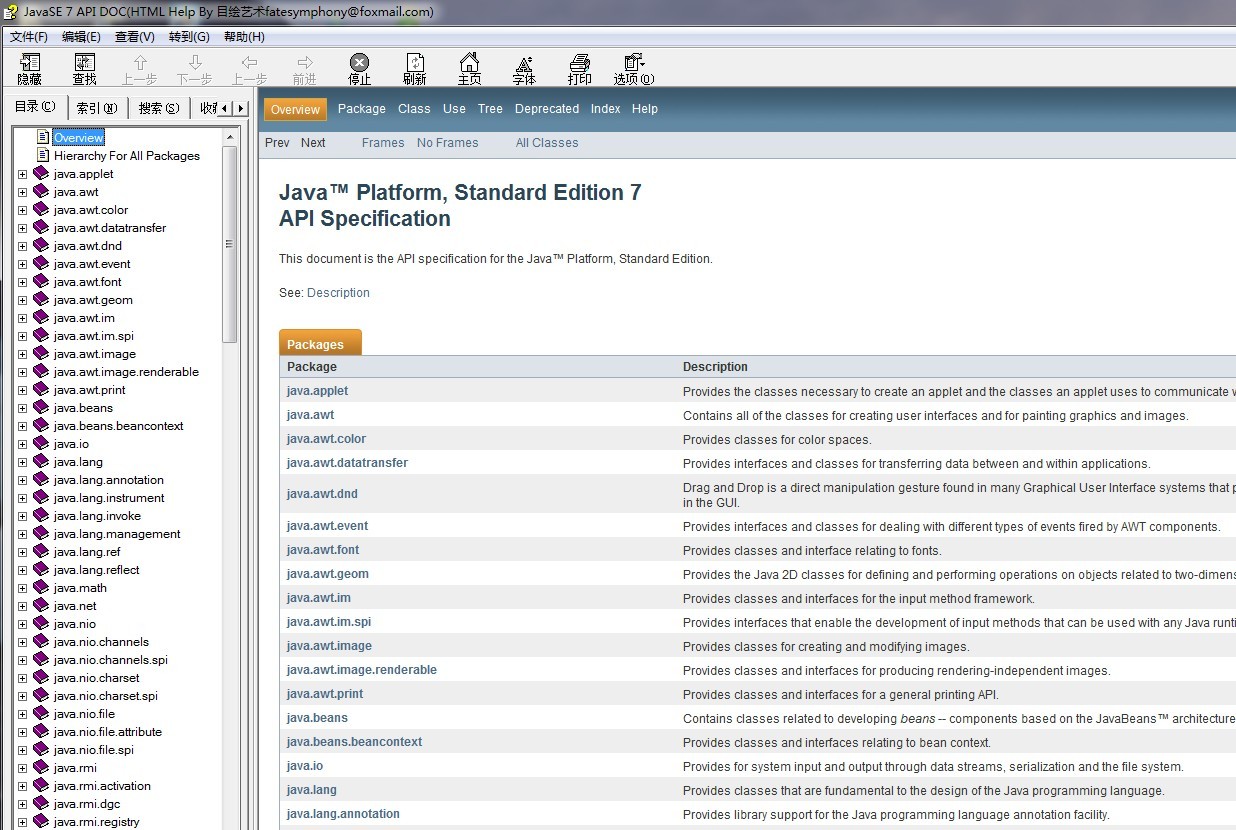Expand the java.lang tree node
This screenshot has height=830, width=1236.
pyautogui.click(x=23, y=462)
